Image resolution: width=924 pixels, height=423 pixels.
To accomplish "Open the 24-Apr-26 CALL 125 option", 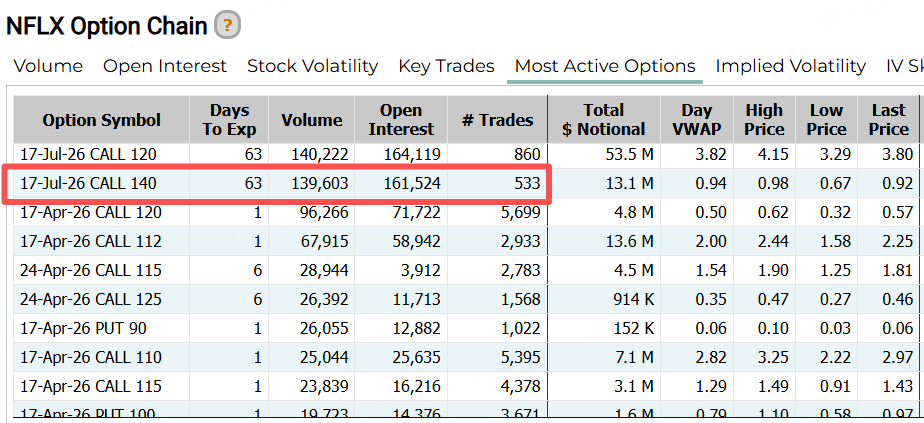I will point(88,299).
